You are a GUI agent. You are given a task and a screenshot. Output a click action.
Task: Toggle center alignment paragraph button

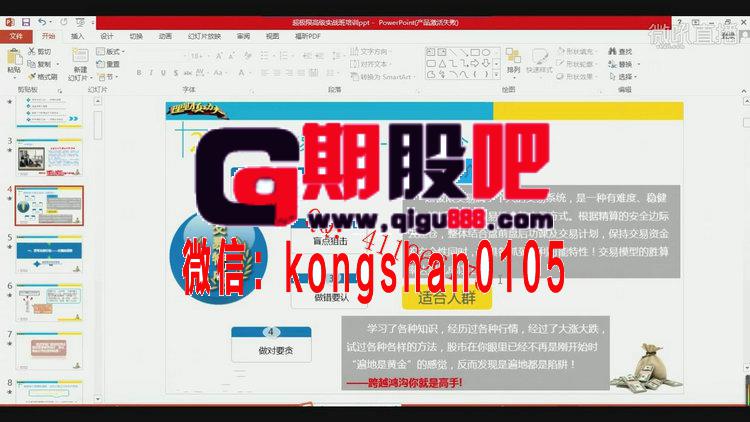pyautogui.click(x=277, y=73)
